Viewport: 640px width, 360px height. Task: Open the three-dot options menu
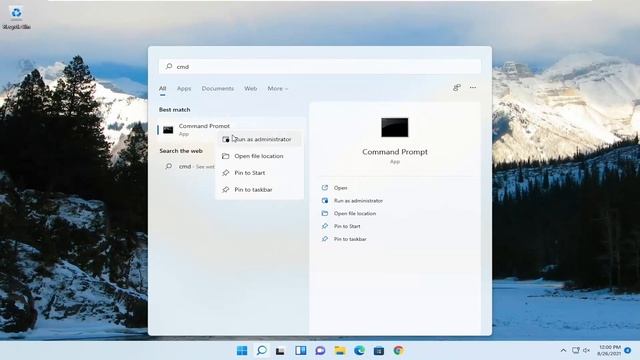click(x=473, y=87)
